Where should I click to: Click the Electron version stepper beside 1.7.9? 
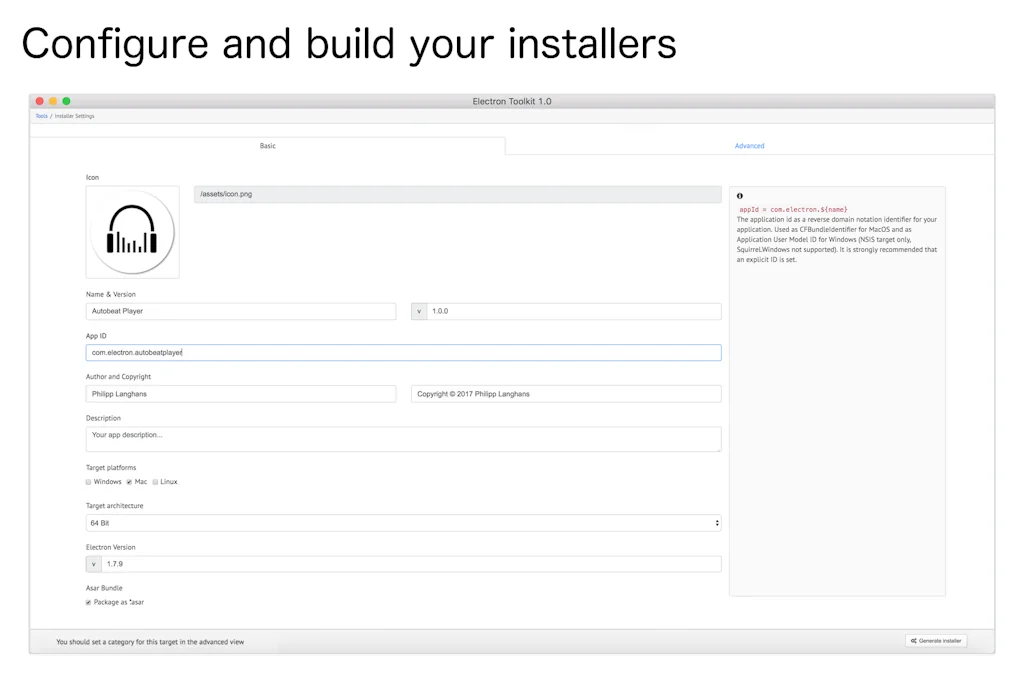click(93, 563)
